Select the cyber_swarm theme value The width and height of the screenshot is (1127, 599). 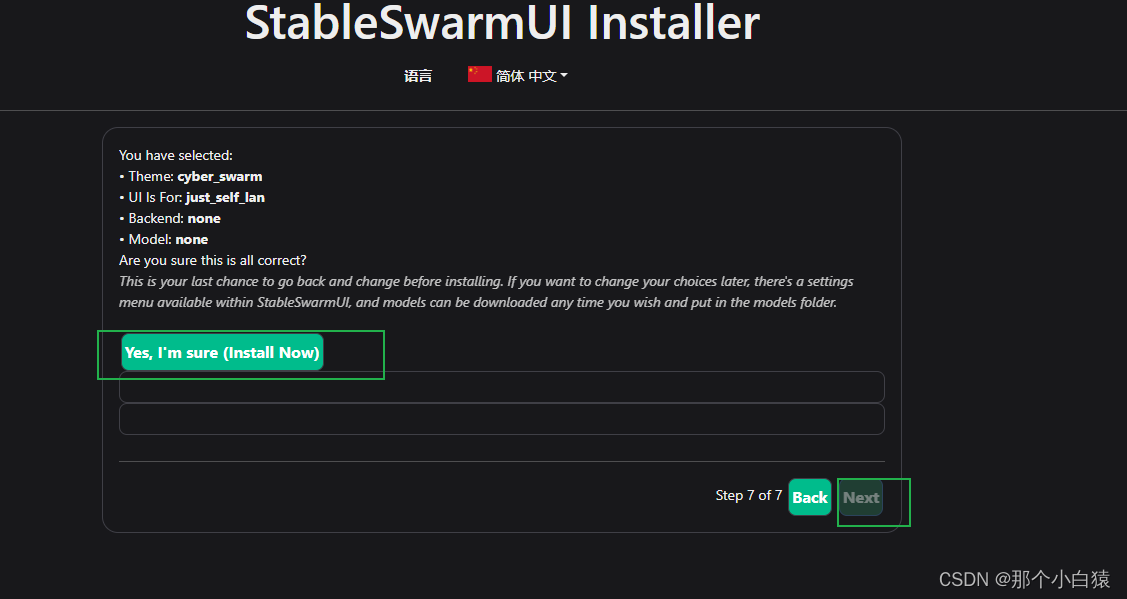(x=220, y=176)
